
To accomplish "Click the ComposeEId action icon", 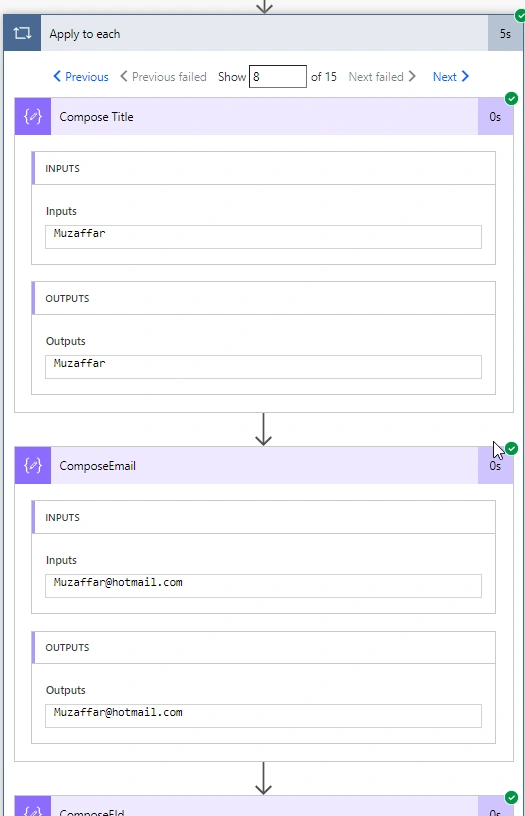I will tap(33, 807).
